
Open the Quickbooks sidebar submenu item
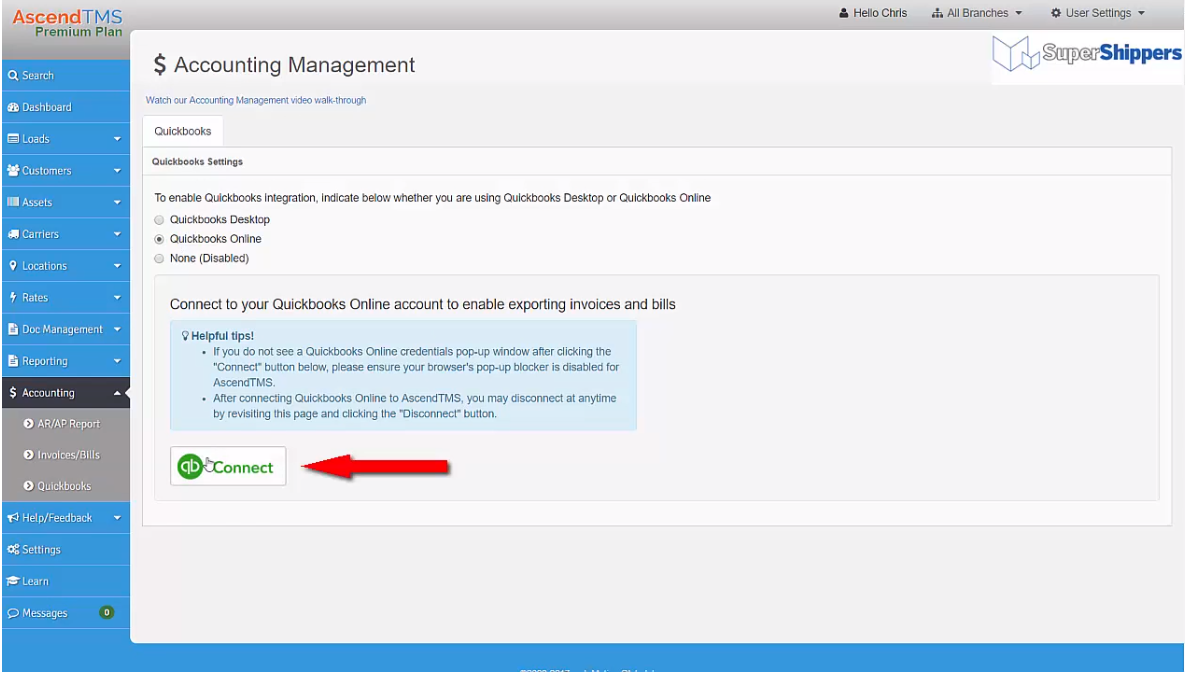pyautogui.click(x=66, y=486)
